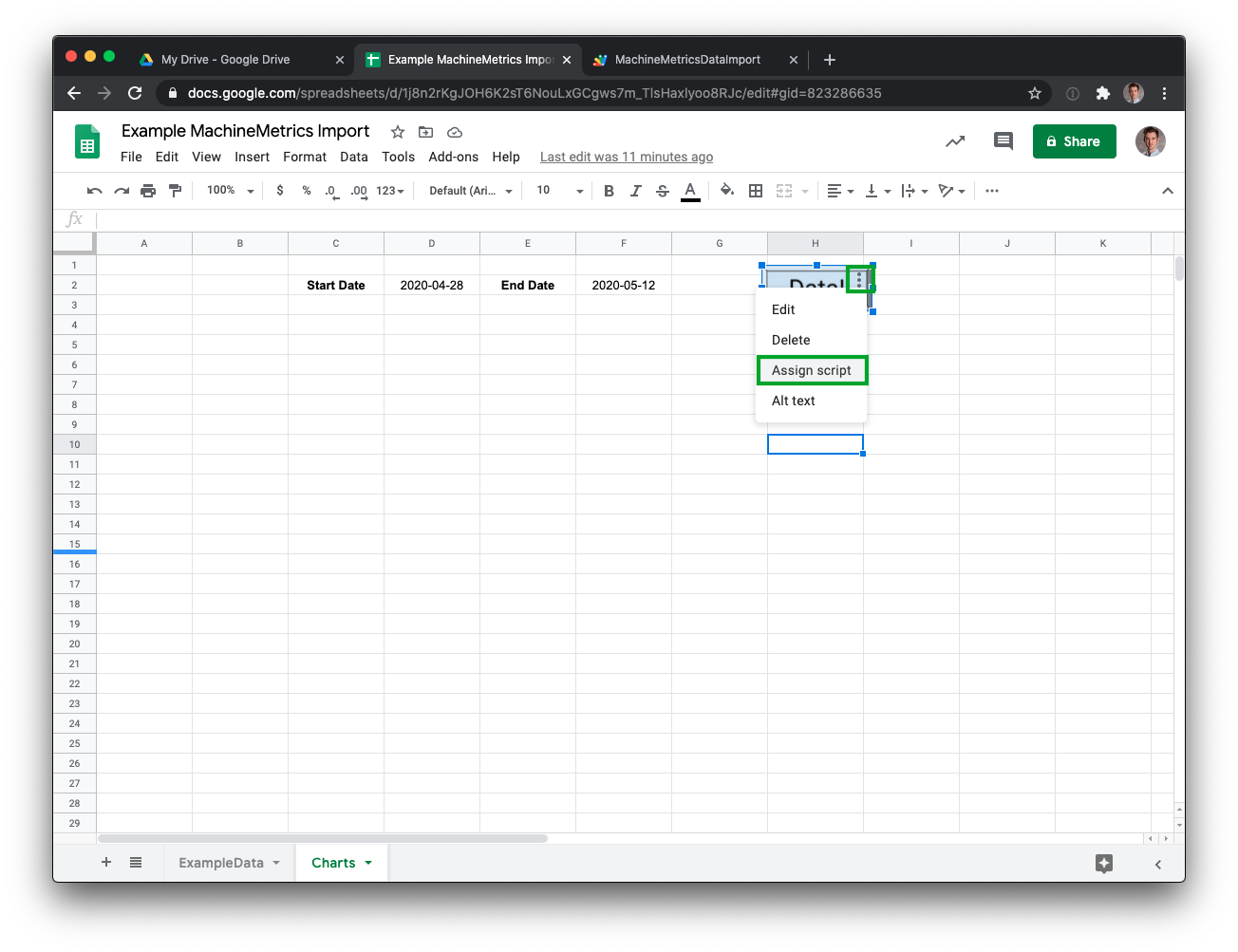Choose Assign script from context menu
Image resolution: width=1238 pixels, height=952 pixels.
click(x=812, y=370)
